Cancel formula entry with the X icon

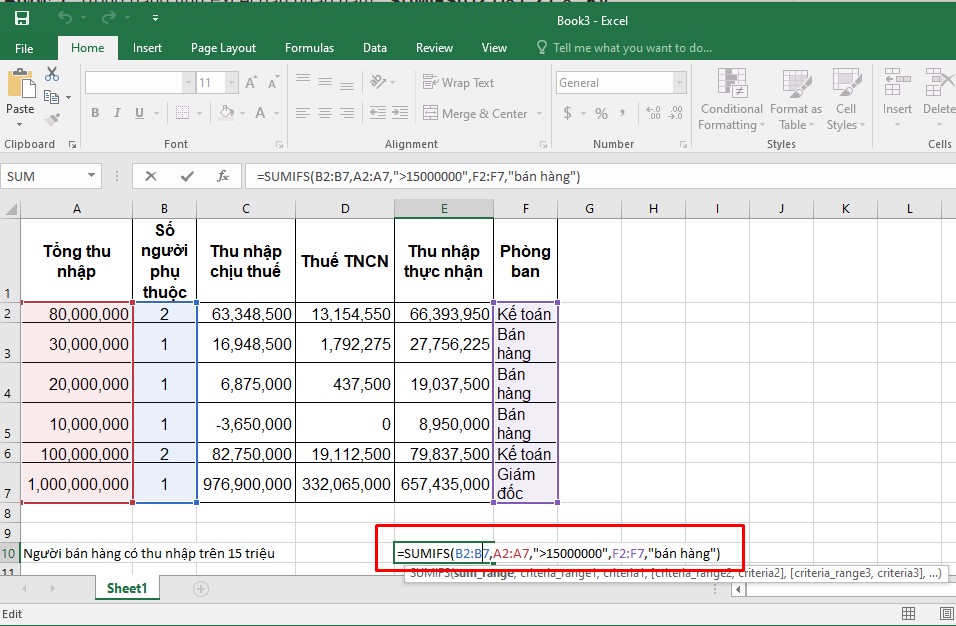point(151,176)
